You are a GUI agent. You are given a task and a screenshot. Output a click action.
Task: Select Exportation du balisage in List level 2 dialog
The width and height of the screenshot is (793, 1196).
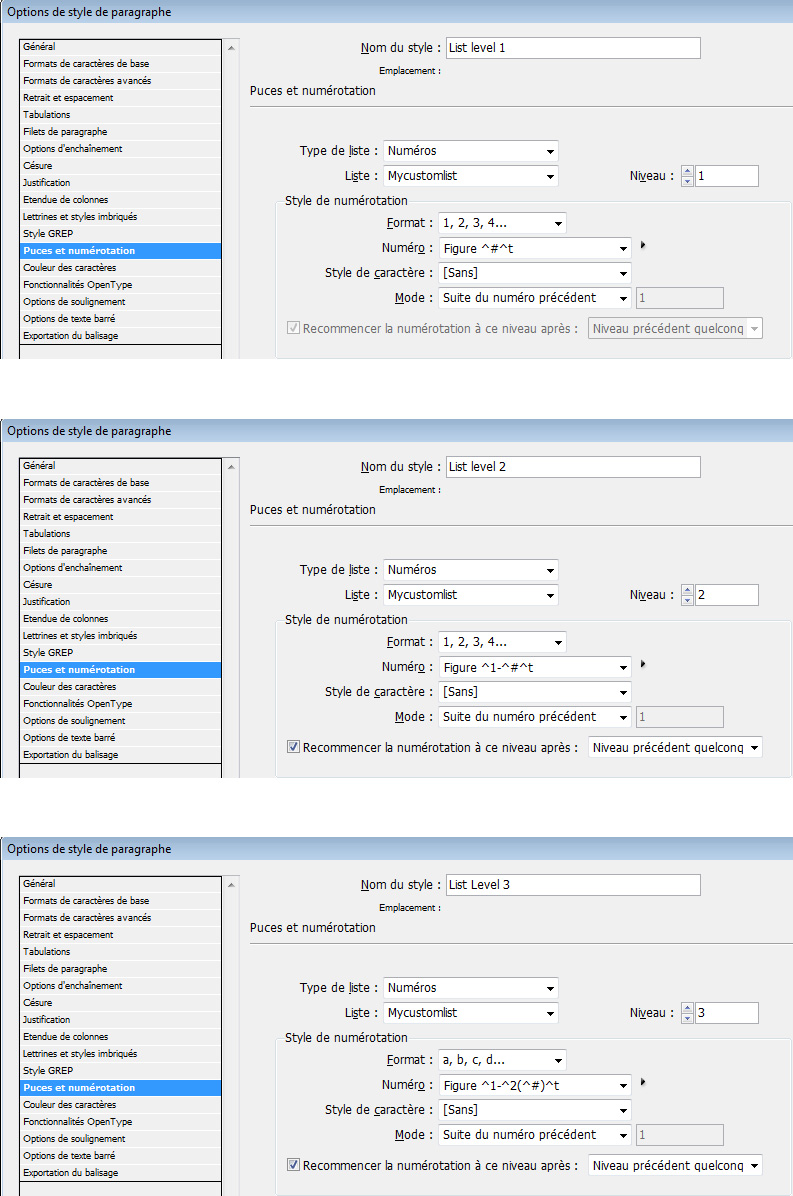point(120,754)
